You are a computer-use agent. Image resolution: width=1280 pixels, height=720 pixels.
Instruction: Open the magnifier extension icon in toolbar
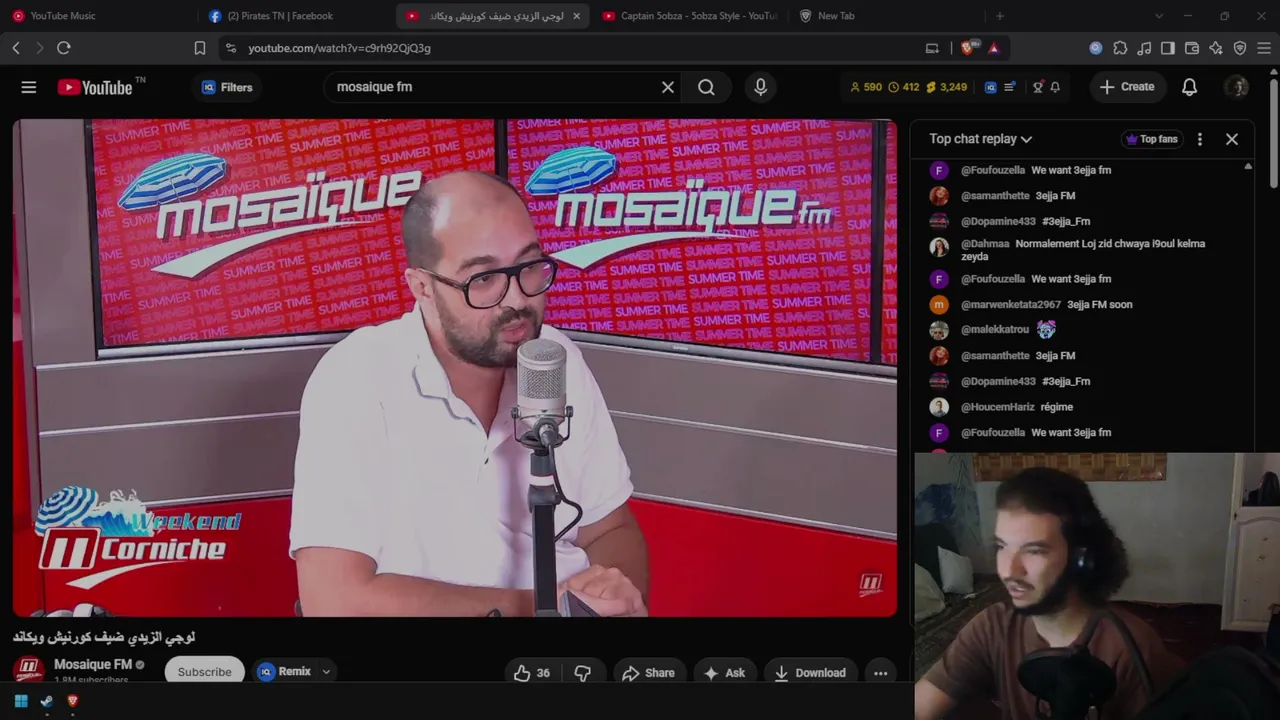point(1096,48)
